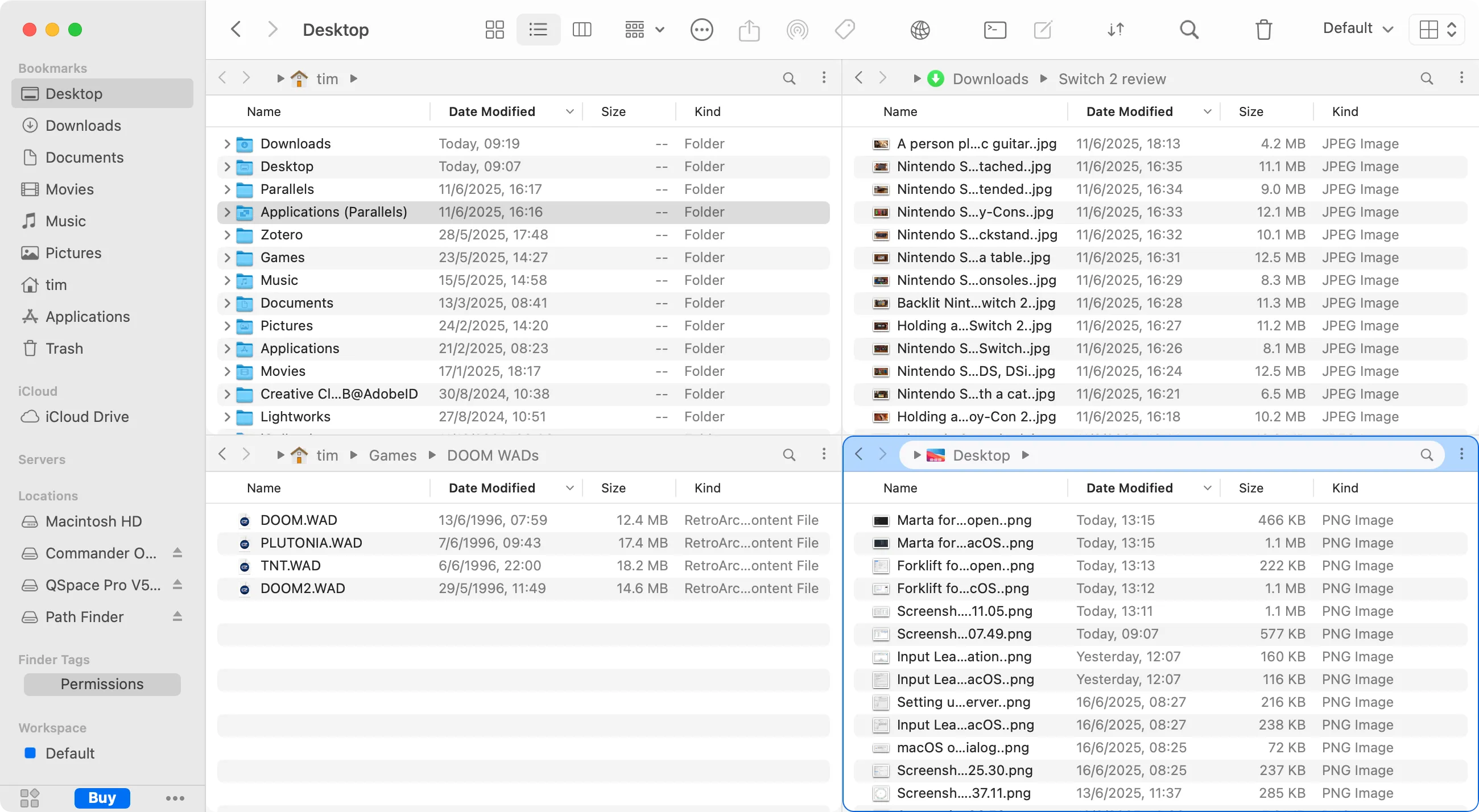
Task: Open the network globe icon
Action: point(920,29)
